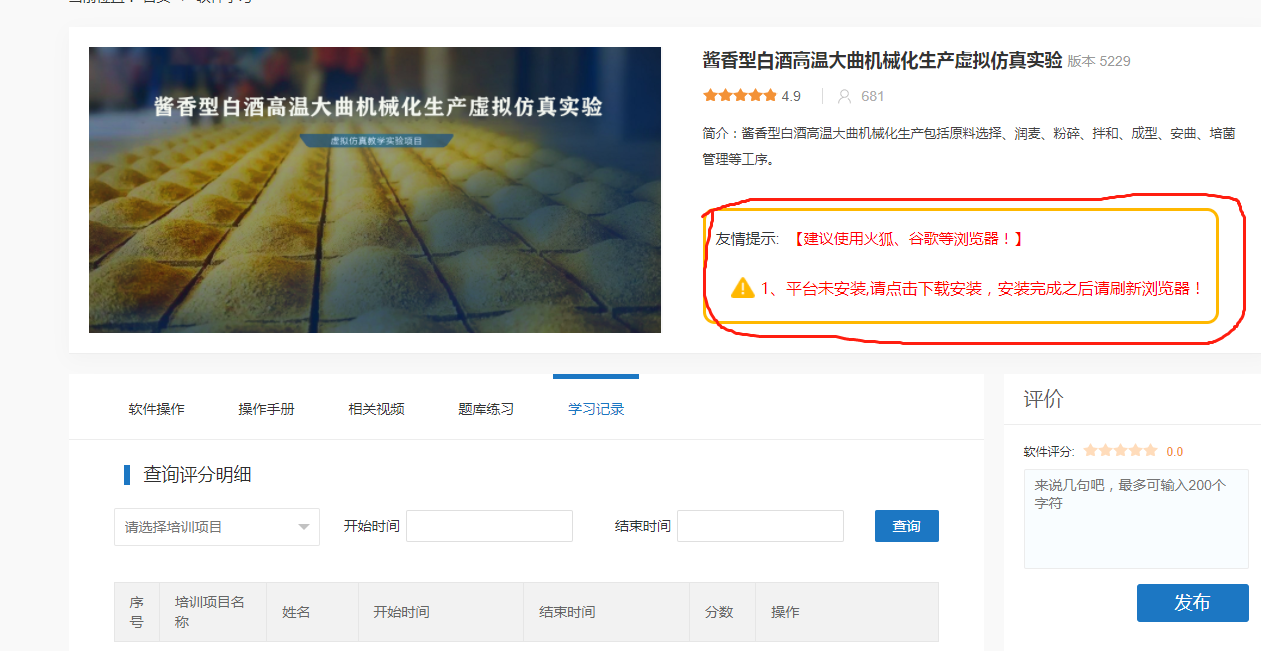Click the 学习记录 tab
This screenshot has width=1261, height=651.
point(596,409)
